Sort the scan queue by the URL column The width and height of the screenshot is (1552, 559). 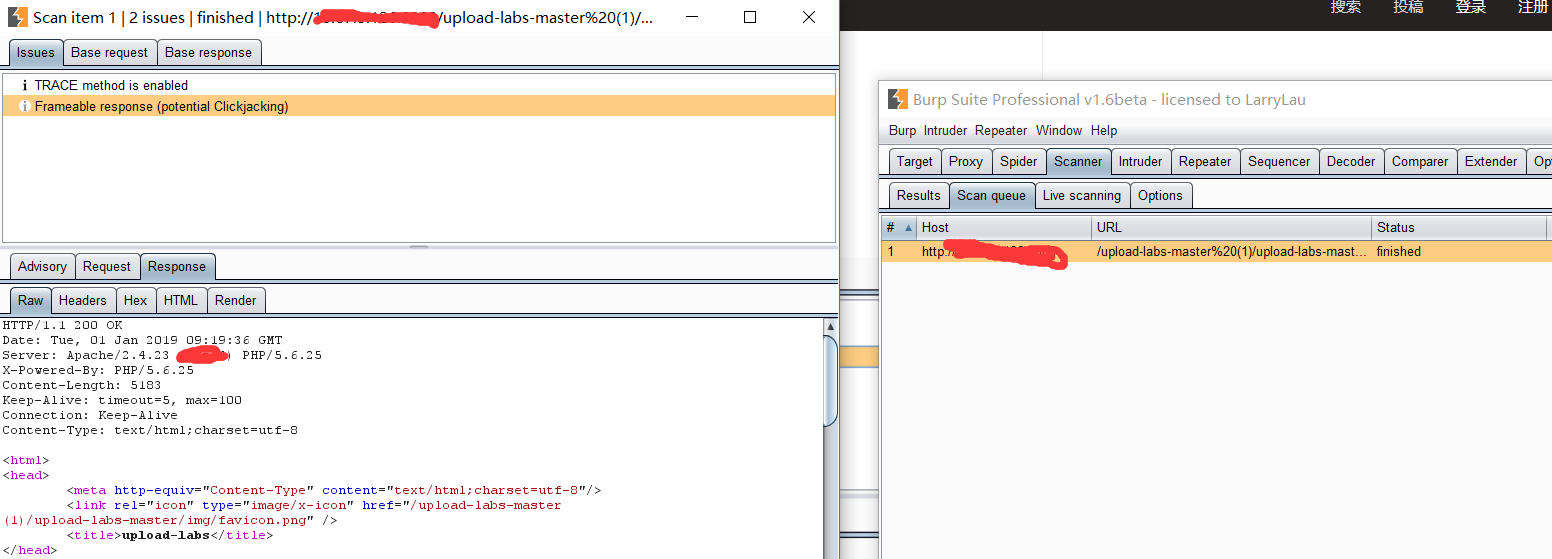click(1231, 227)
